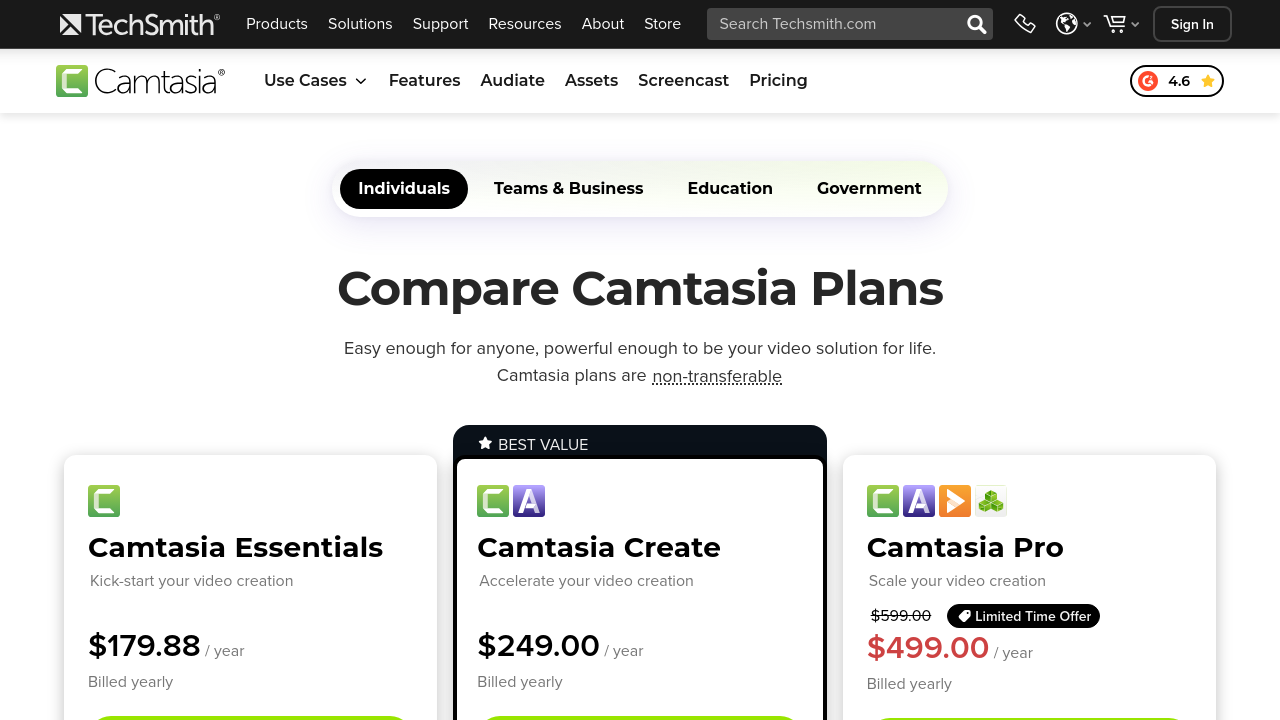Click the Screencast icon in Camtasia Pro
The image size is (1280, 720).
955,501
